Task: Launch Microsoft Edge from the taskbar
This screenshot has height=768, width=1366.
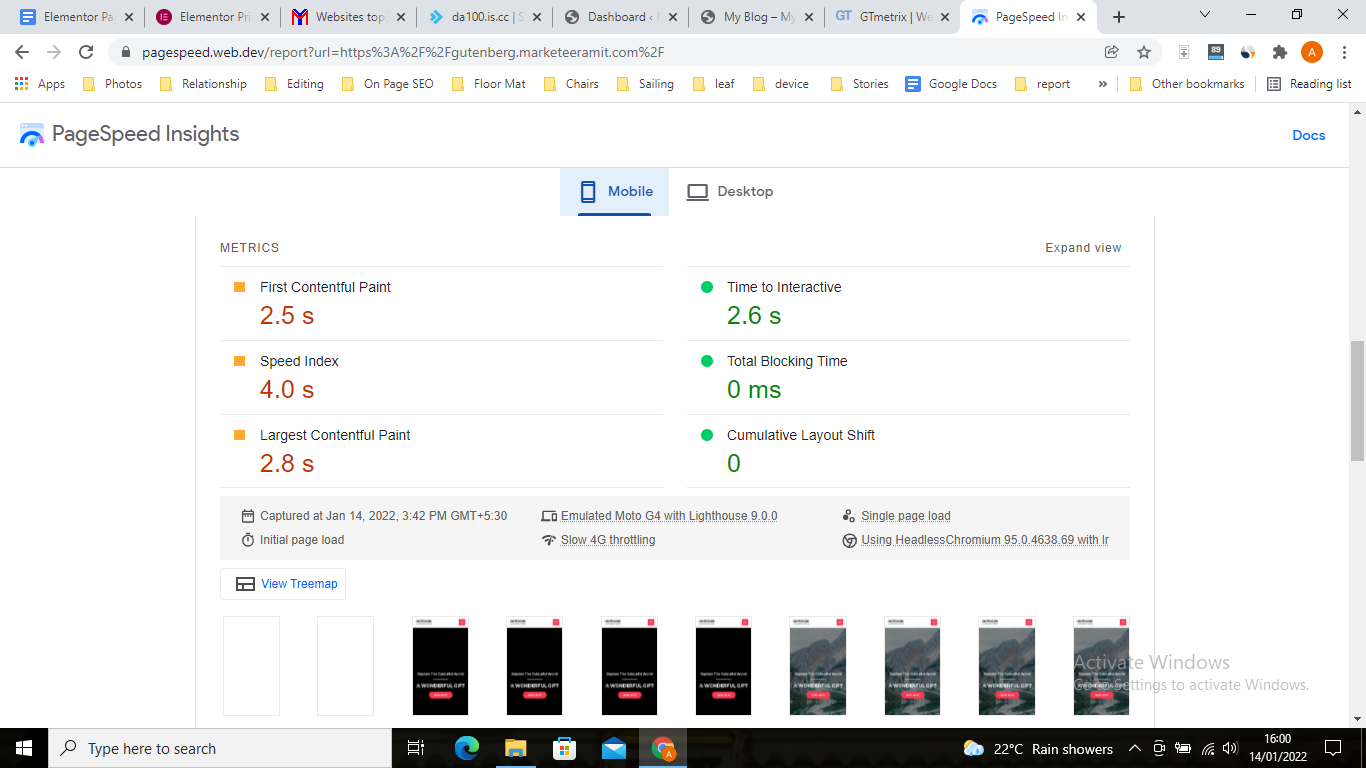Action: point(467,748)
